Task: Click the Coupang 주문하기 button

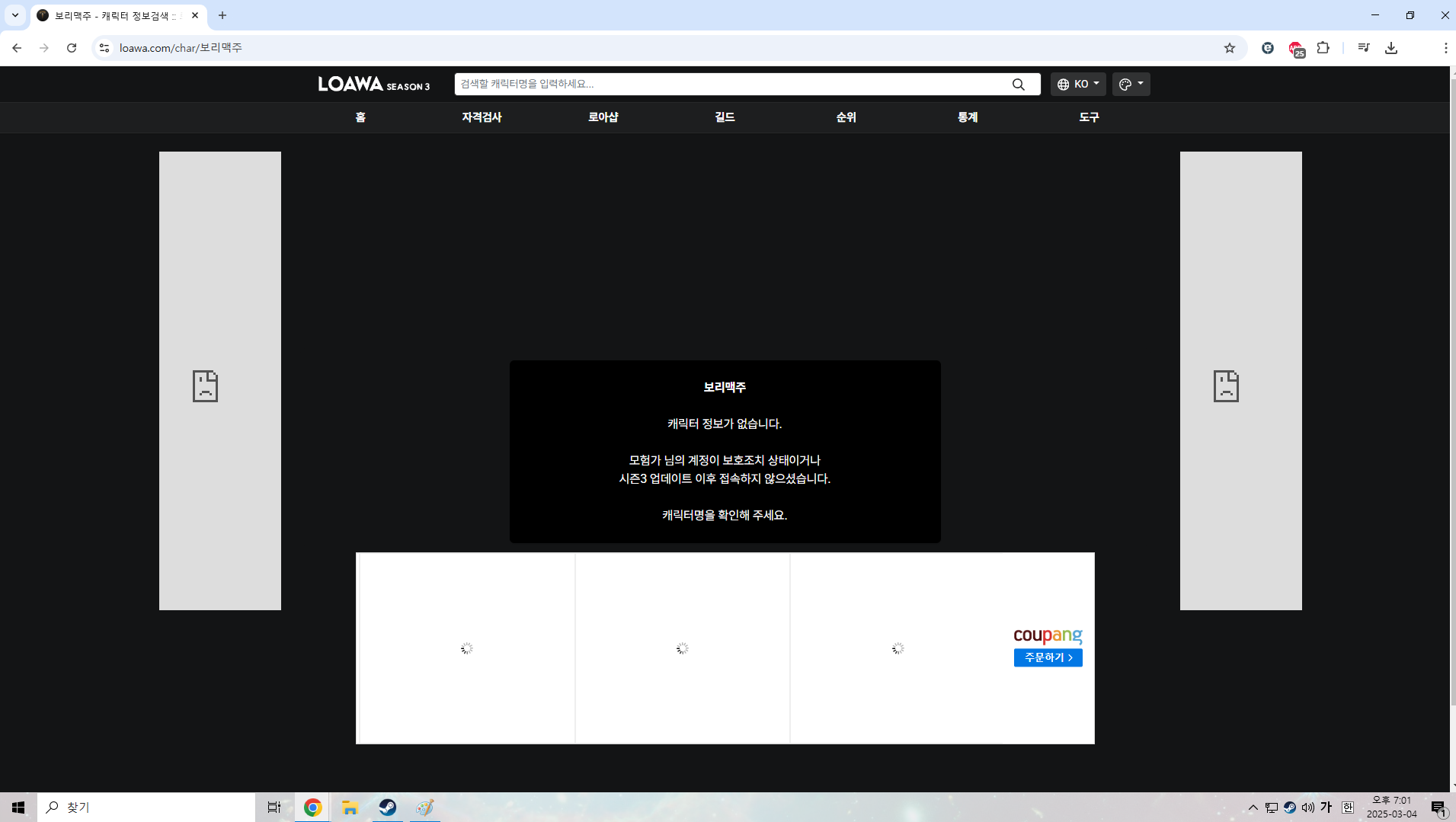Action: pos(1048,657)
